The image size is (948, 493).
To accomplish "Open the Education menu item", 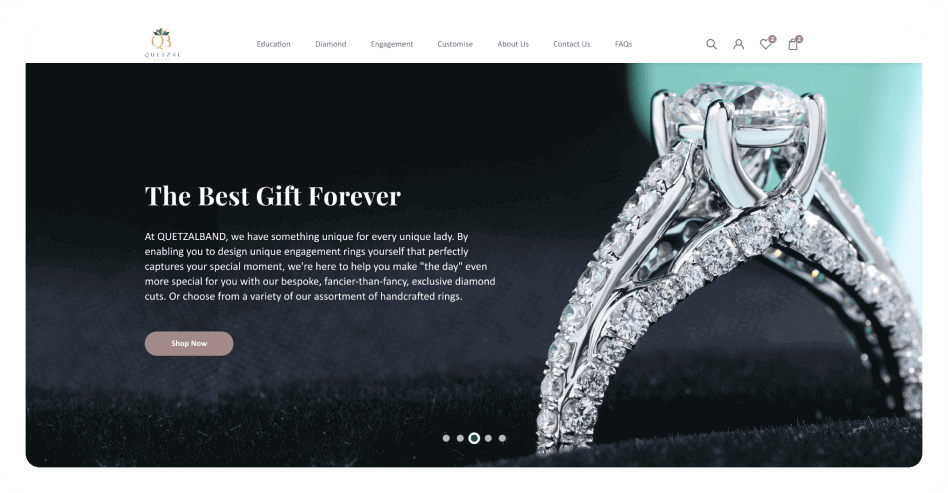I will pos(273,44).
